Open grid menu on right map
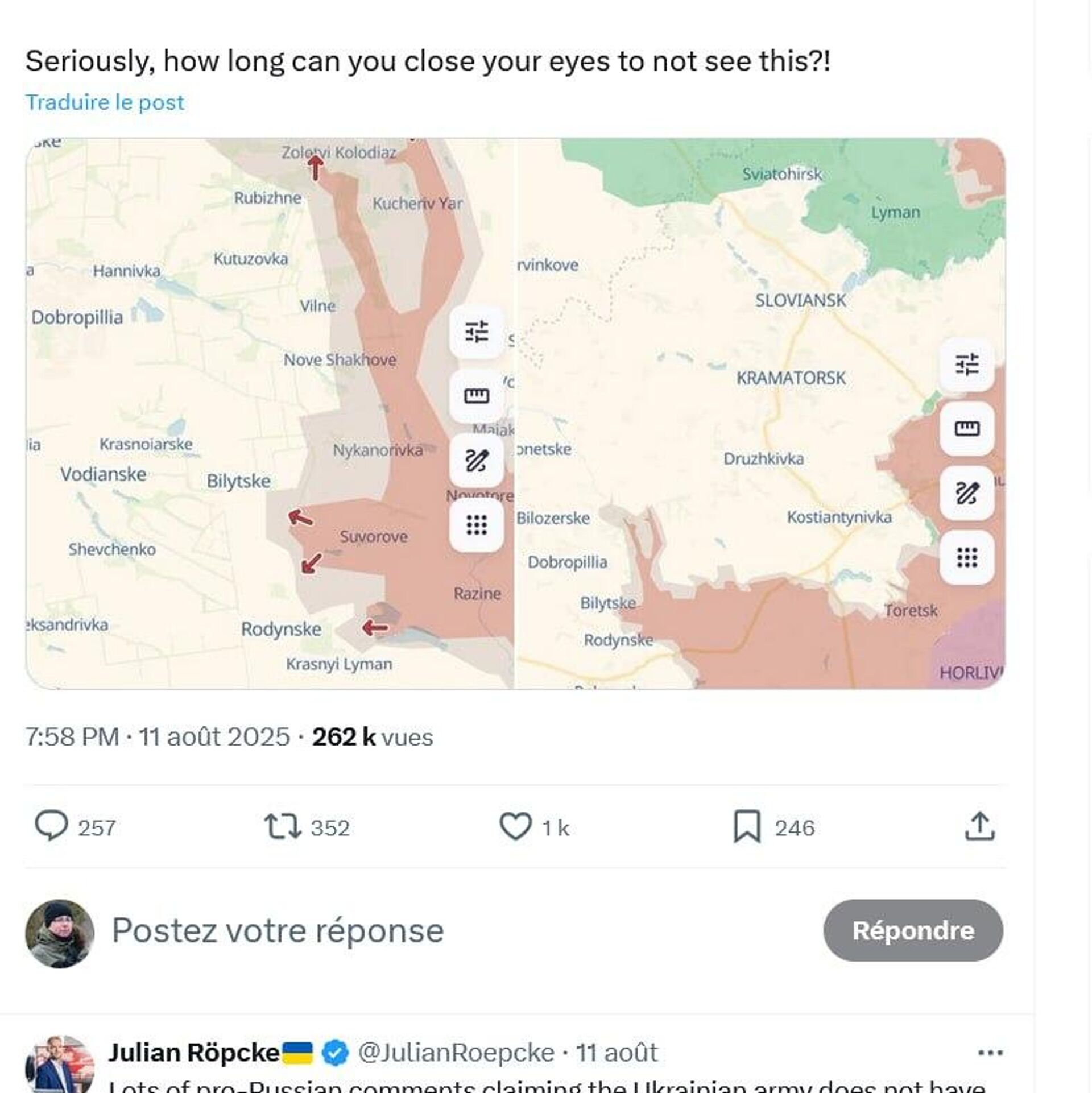Image resolution: width=1092 pixels, height=1093 pixels. pyautogui.click(x=967, y=557)
